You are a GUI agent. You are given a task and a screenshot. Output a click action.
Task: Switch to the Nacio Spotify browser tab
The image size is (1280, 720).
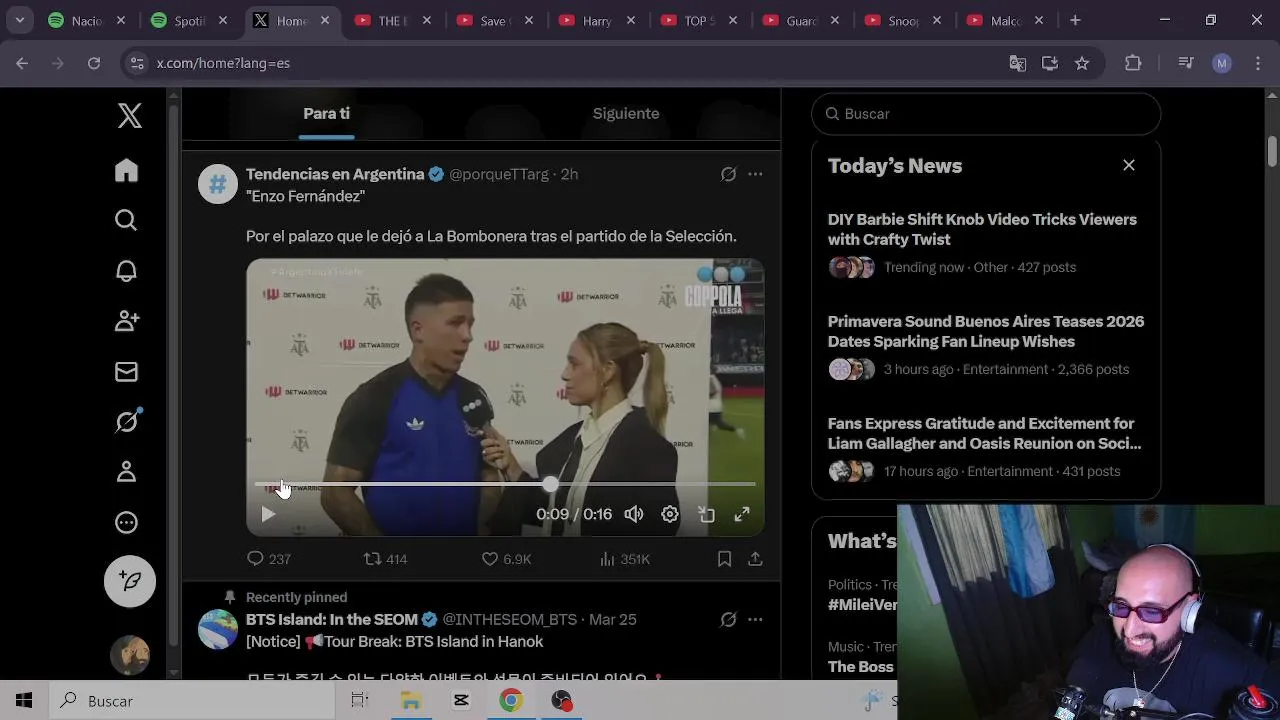88,20
